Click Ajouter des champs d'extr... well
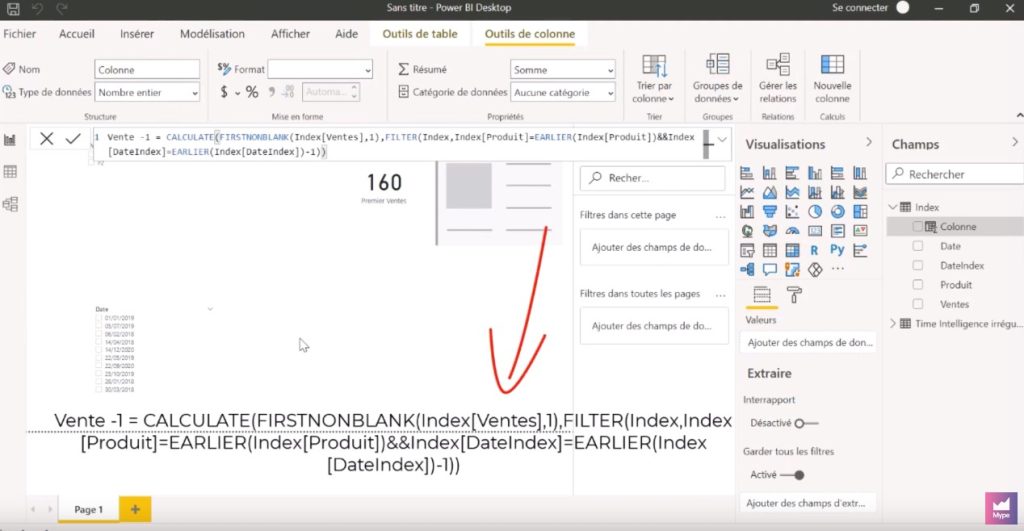This screenshot has width=1024, height=531. coord(807,503)
